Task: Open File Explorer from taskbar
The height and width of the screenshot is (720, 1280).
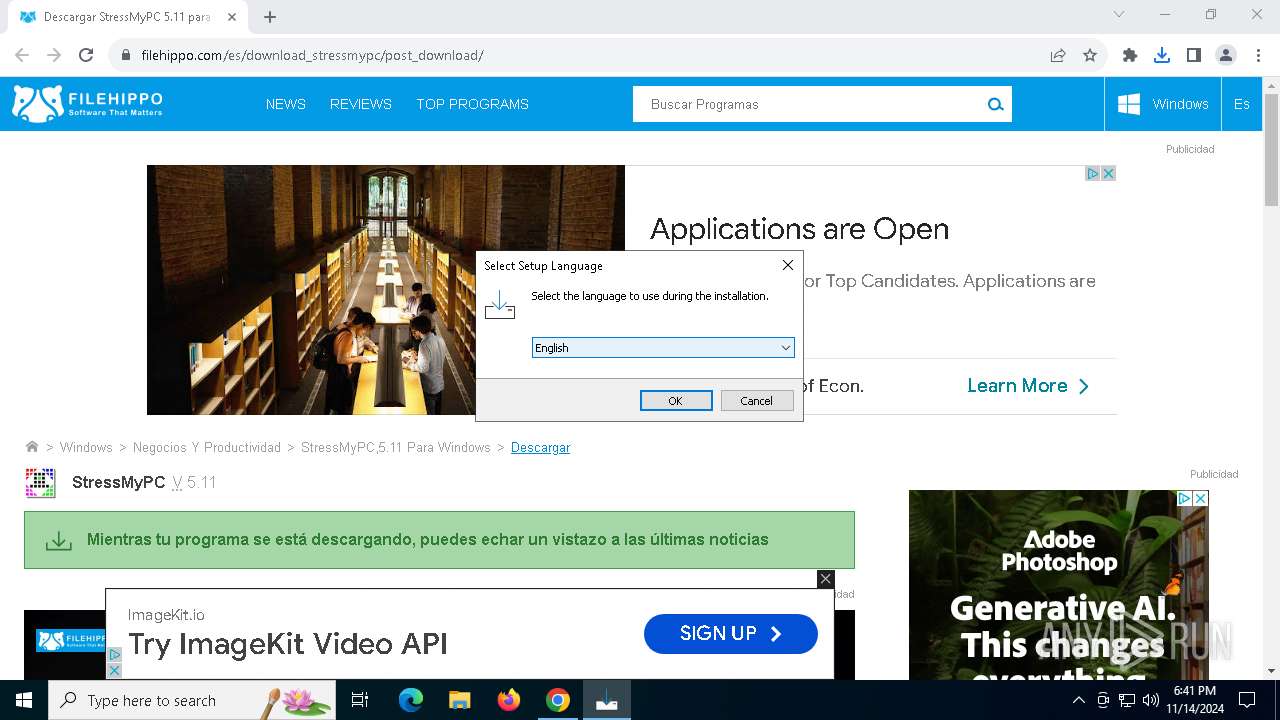Action: 459,700
